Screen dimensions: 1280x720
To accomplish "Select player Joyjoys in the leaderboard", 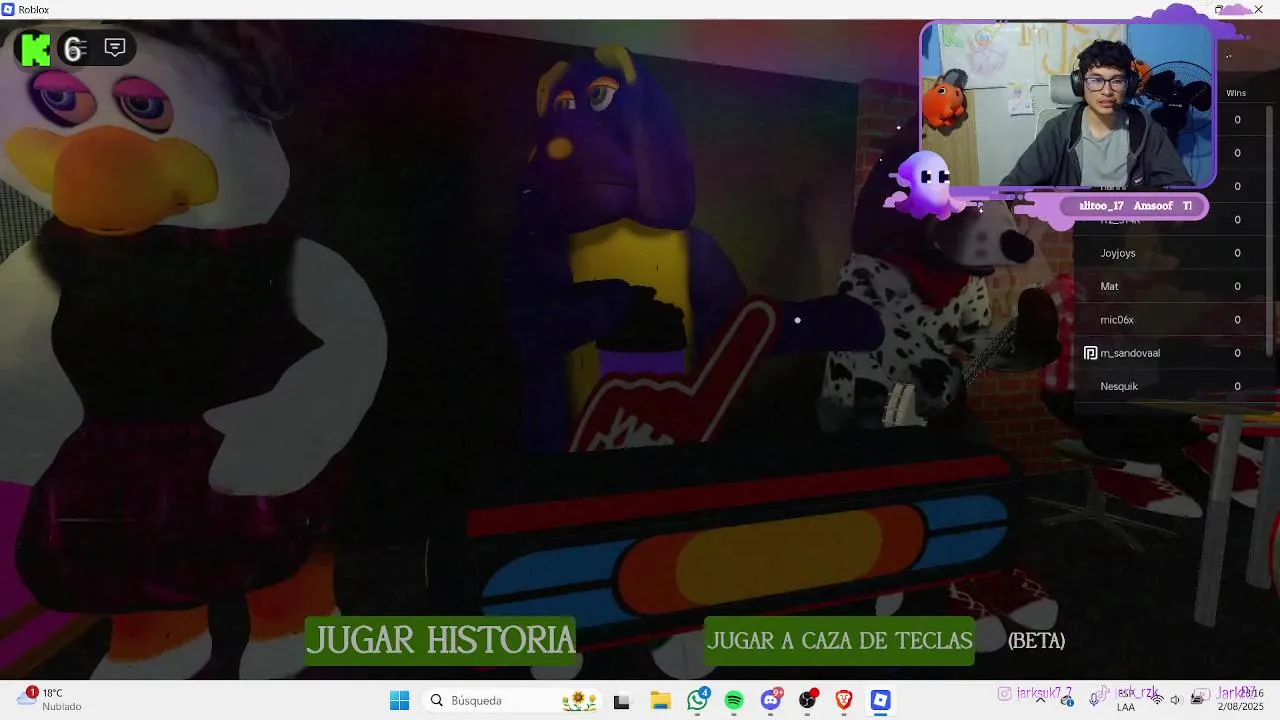I will [1170, 253].
